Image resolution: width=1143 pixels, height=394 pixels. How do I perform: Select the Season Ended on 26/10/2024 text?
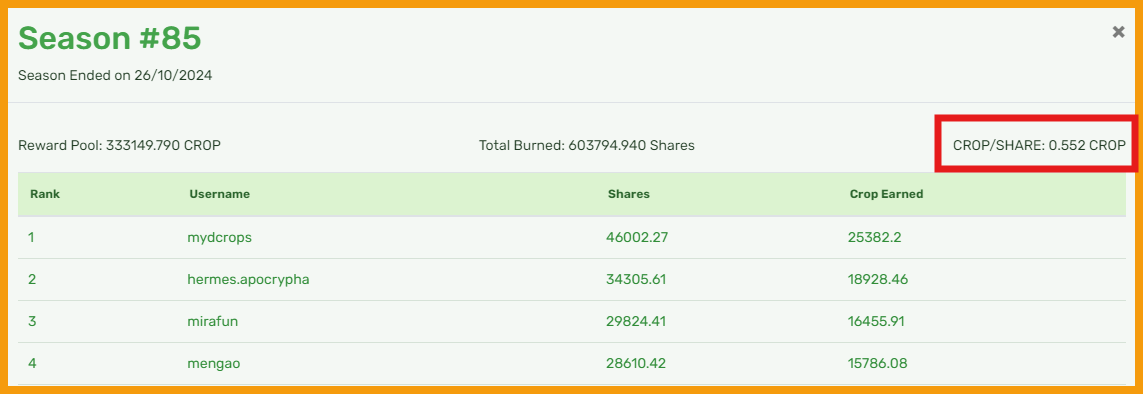click(115, 75)
